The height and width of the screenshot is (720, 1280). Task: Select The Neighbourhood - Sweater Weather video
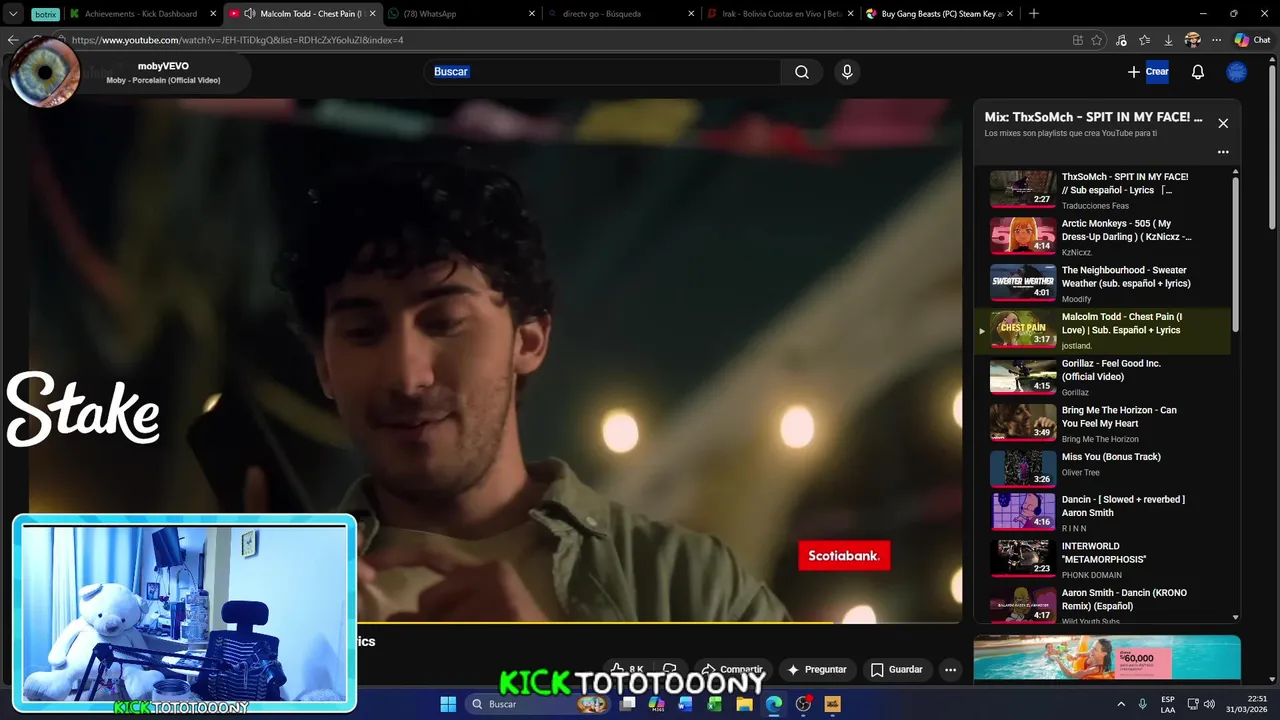pyautogui.click(x=1102, y=283)
